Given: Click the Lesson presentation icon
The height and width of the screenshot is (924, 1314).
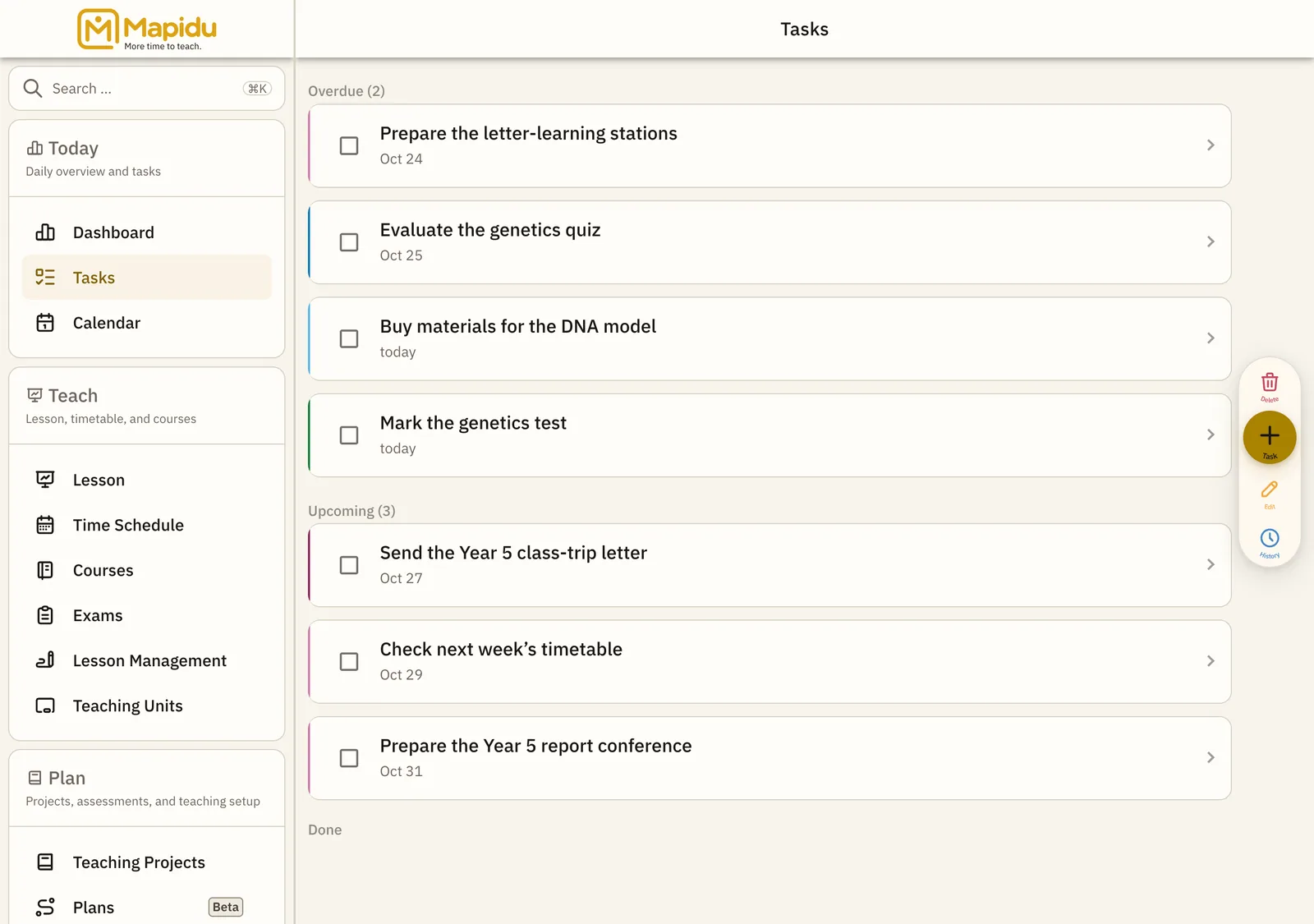Looking at the screenshot, I should click(x=45, y=480).
